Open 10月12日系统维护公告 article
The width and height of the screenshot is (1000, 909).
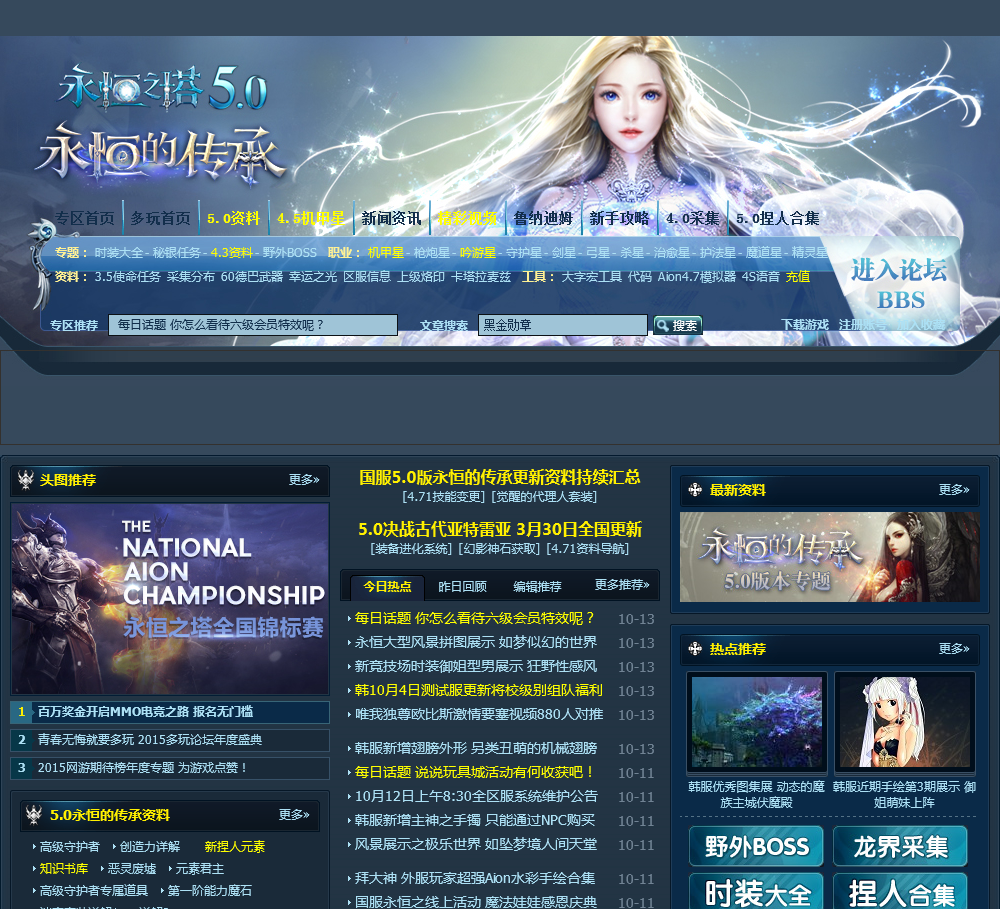point(476,796)
